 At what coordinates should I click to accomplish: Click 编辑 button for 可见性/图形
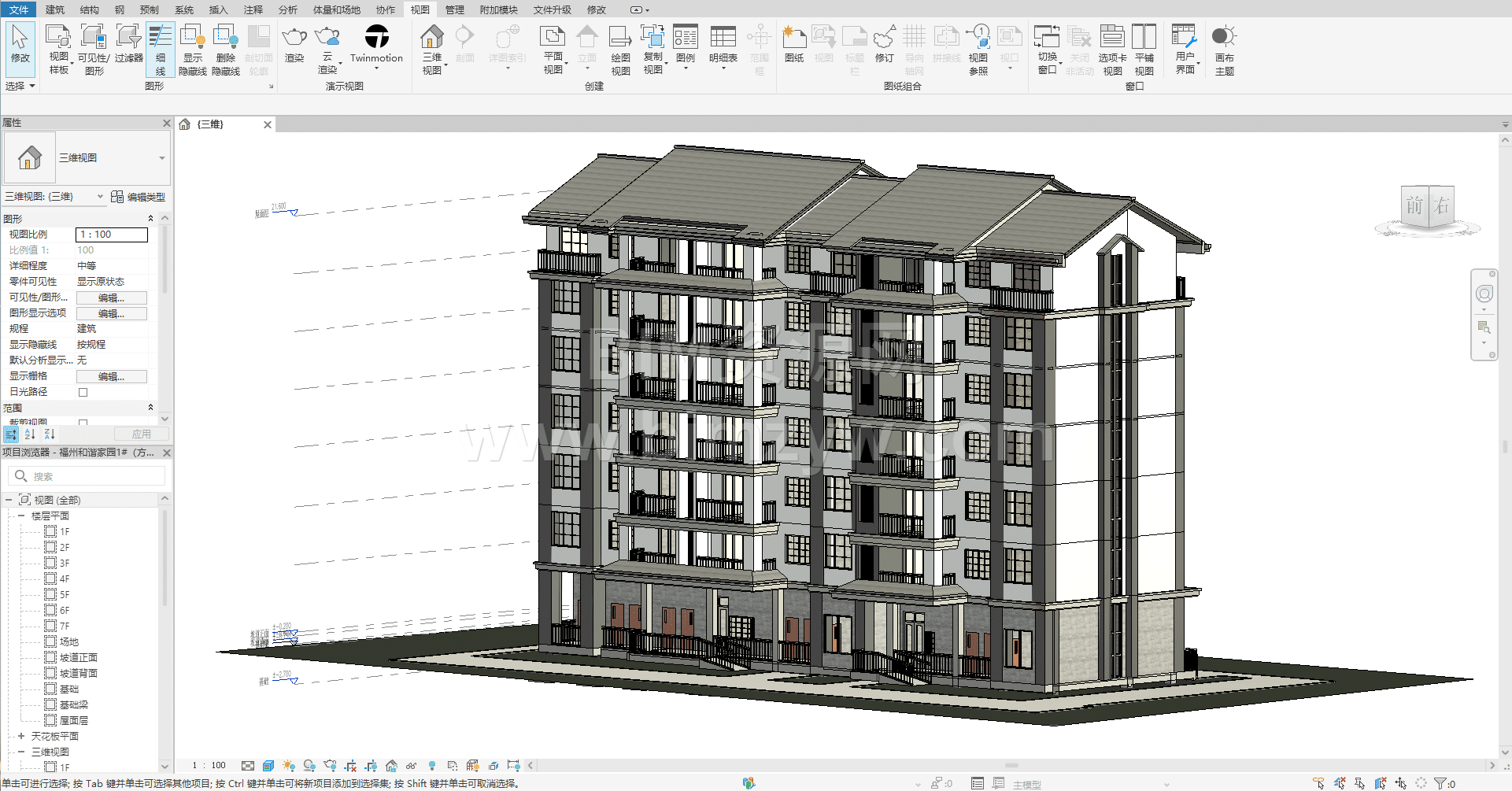tap(111, 298)
